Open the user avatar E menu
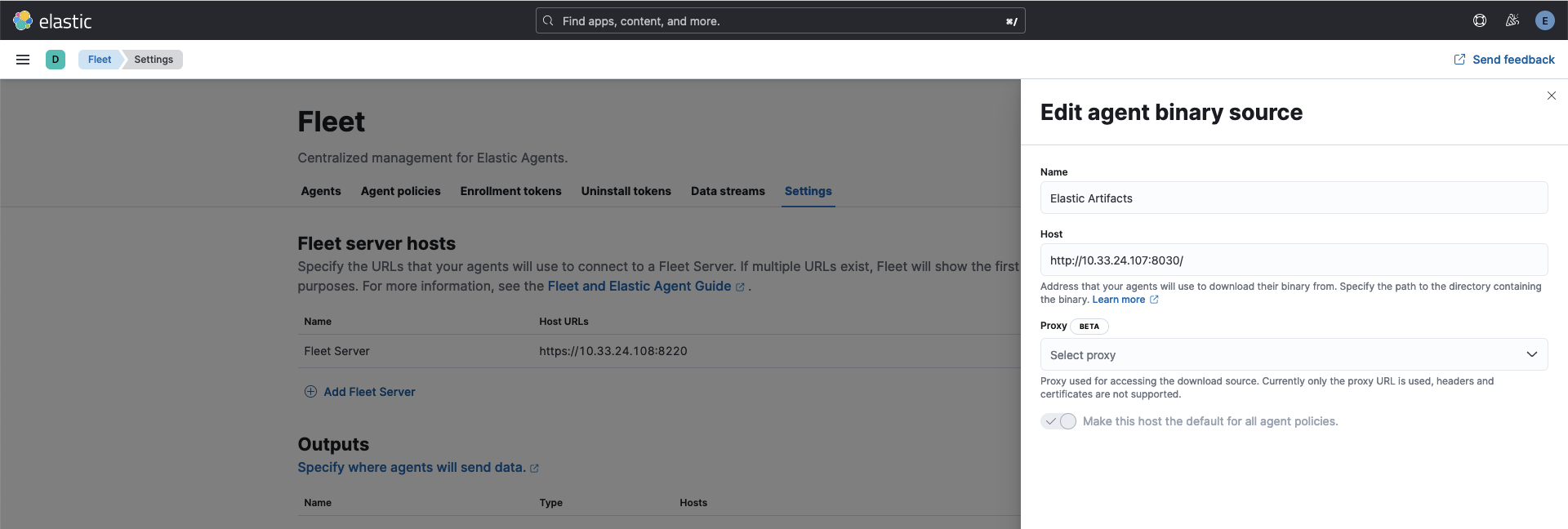This screenshot has width=1568, height=529. click(x=1544, y=20)
